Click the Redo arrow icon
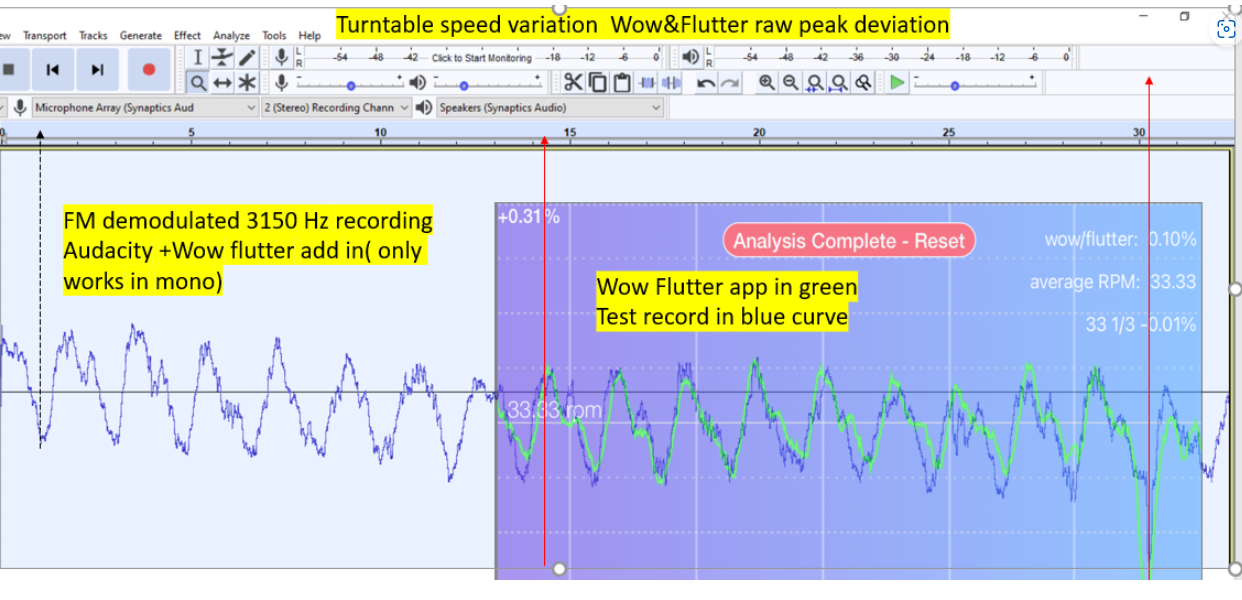 tap(731, 82)
